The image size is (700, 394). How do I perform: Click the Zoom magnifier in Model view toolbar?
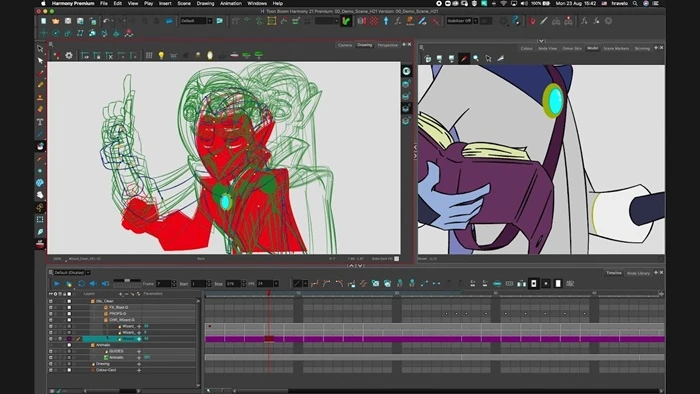point(476,58)
